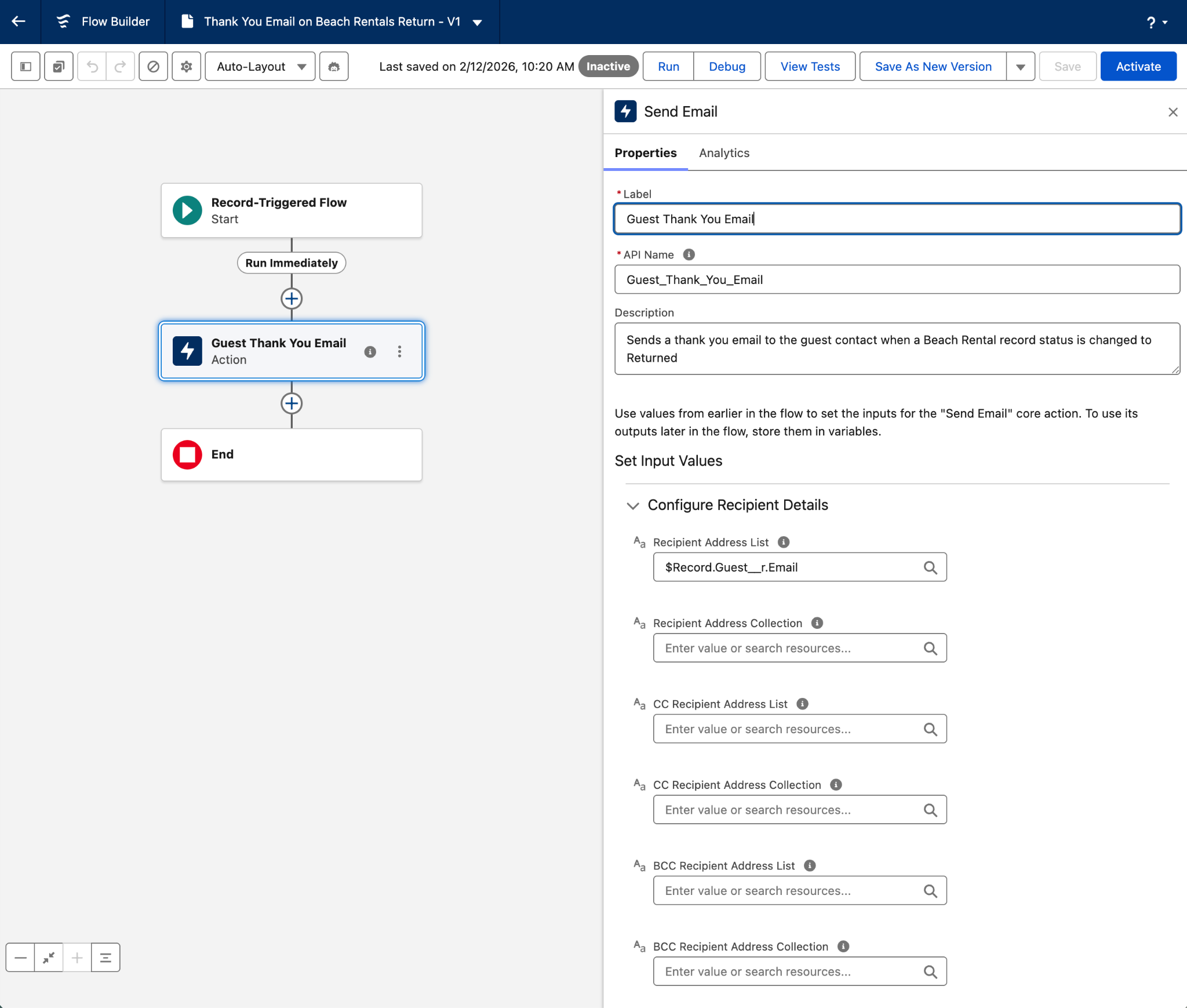The image size is (1187, 1008).
Task: Click the Recipient Address Collection field
Action: click(800, 648)
